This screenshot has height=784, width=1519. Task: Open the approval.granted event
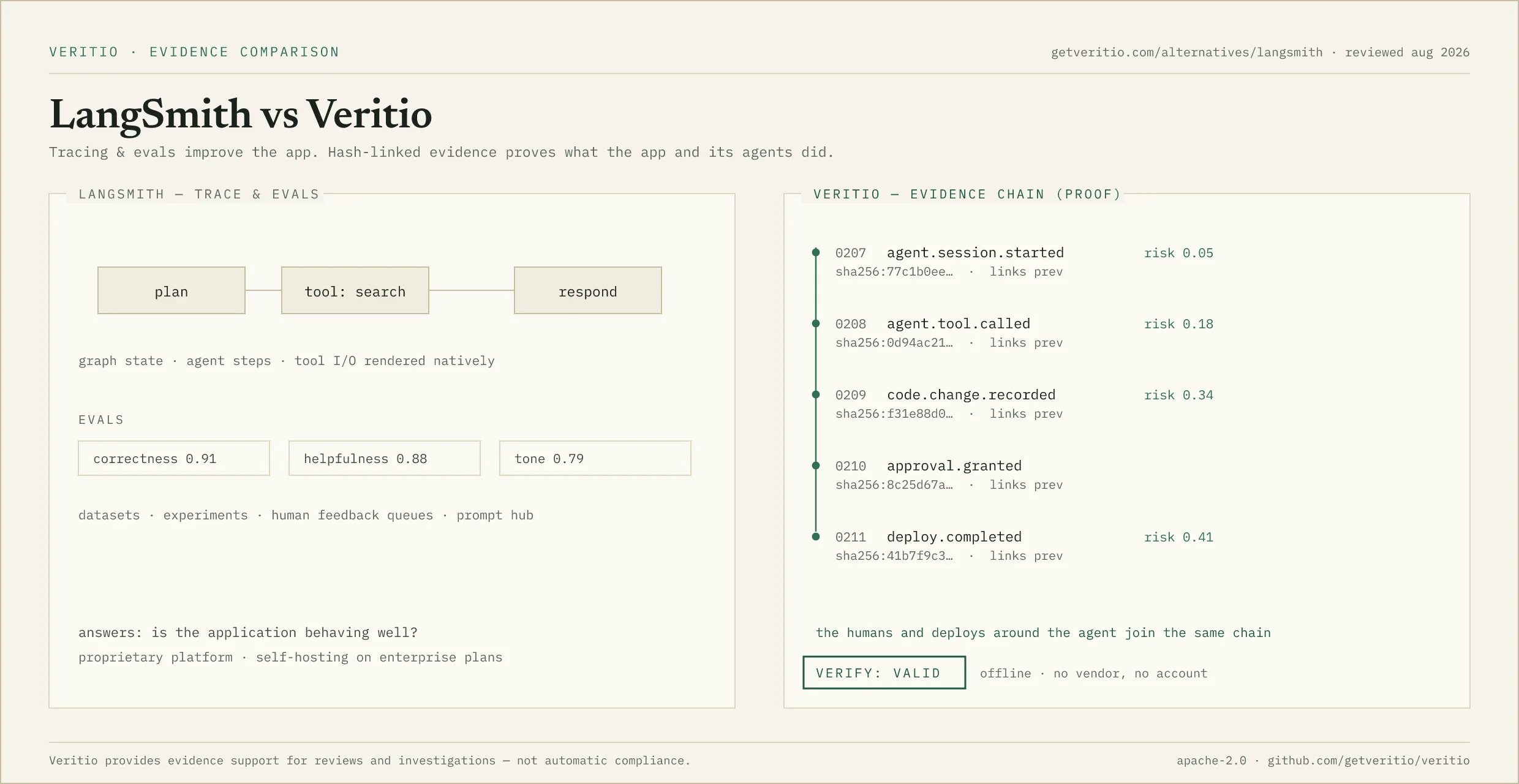(x=954, y=466)
